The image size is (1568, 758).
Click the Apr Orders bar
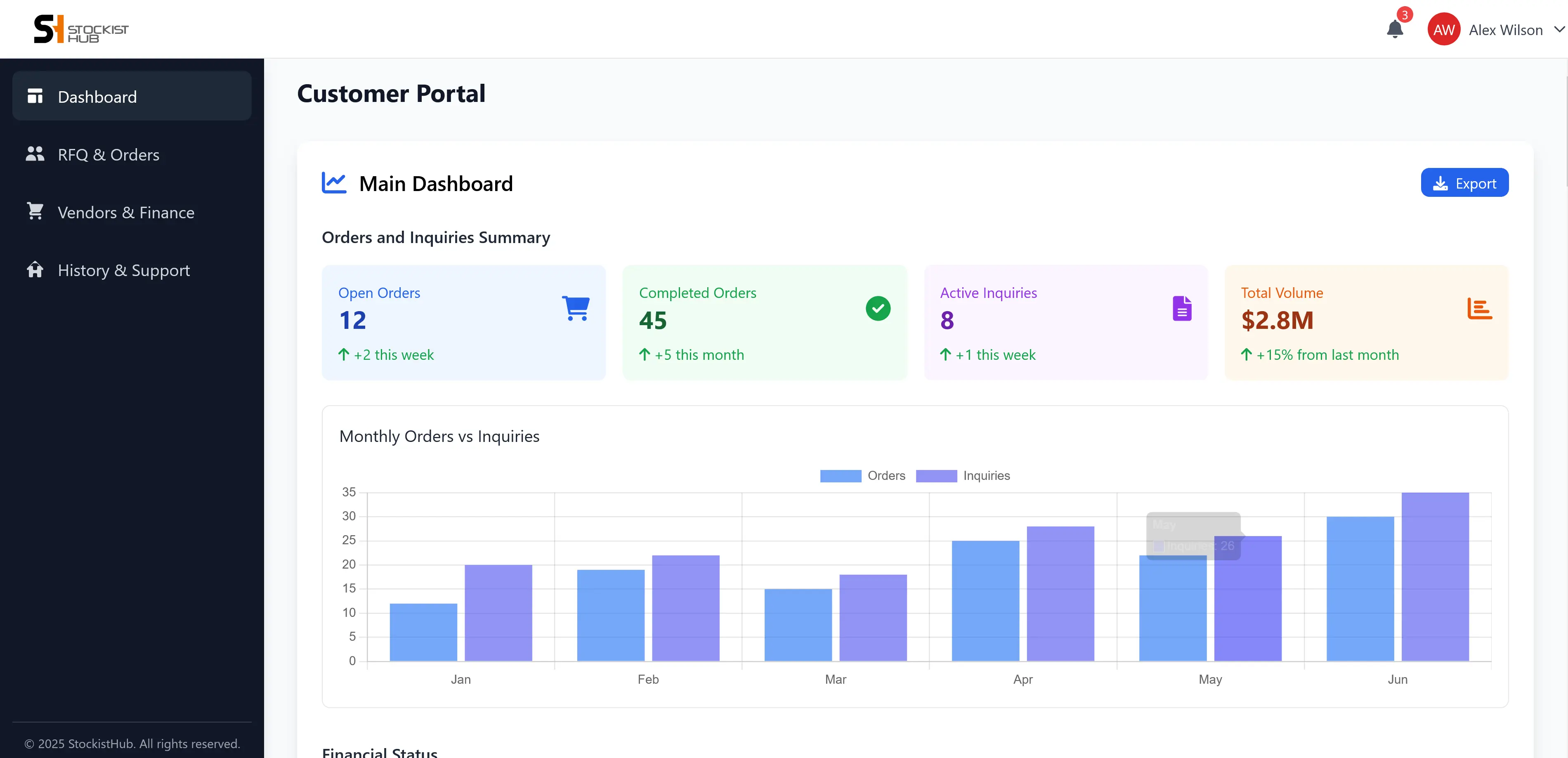tap(985, 600)
